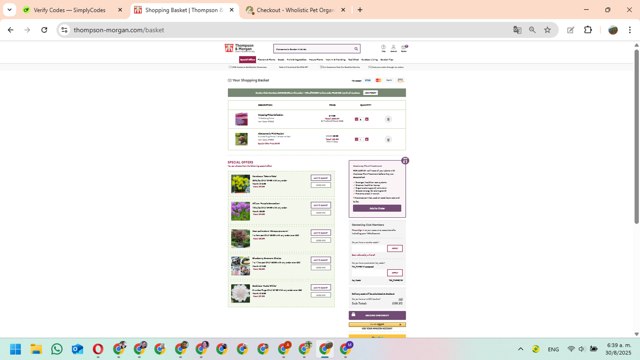This screenshot has height=360, width=640.
Task: Open the Help icon in site header
Action: (x=383, y=48)
